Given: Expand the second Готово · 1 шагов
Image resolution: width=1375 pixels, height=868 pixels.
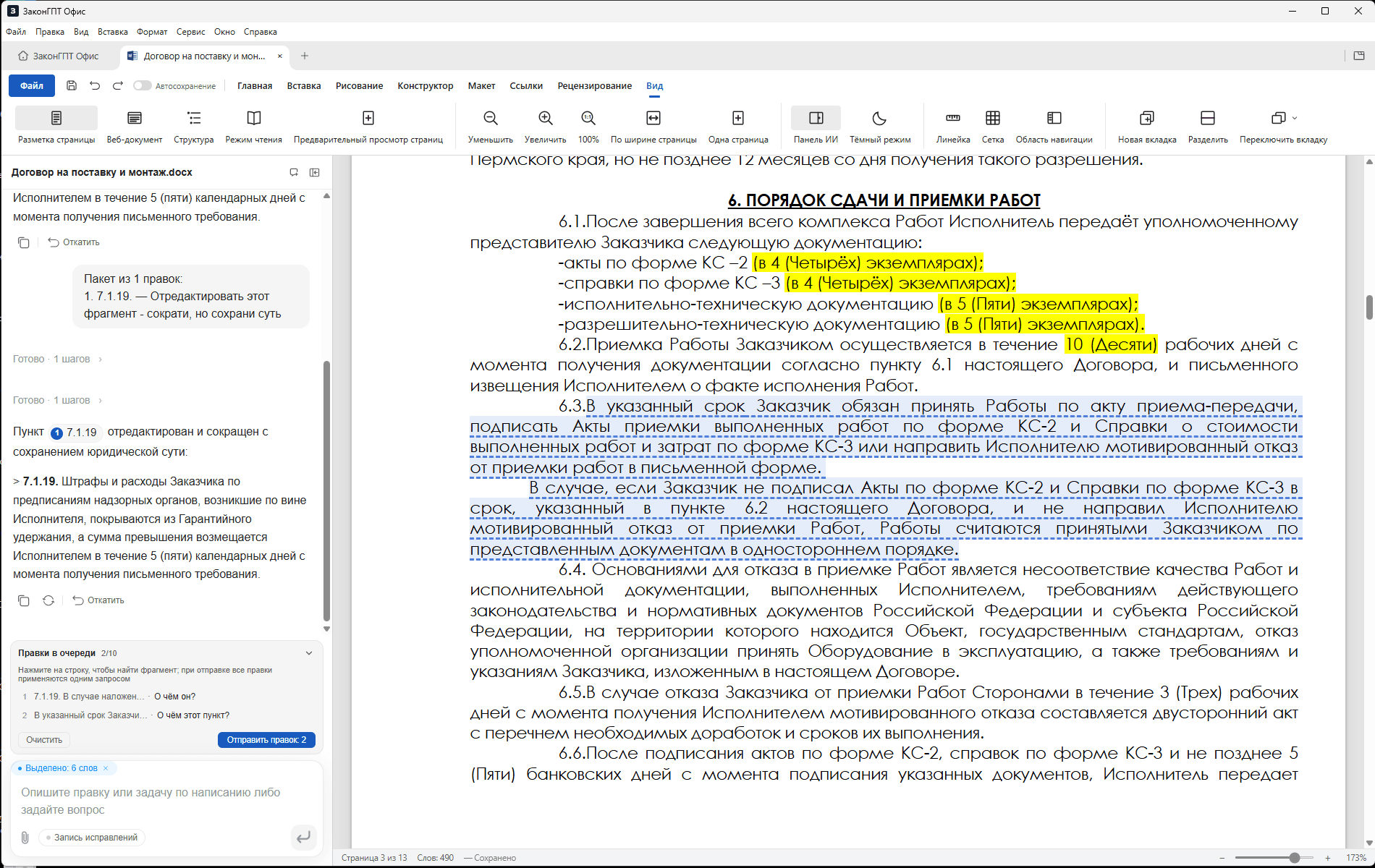Looking at the screenshot, I should click(x=57, y=400).
